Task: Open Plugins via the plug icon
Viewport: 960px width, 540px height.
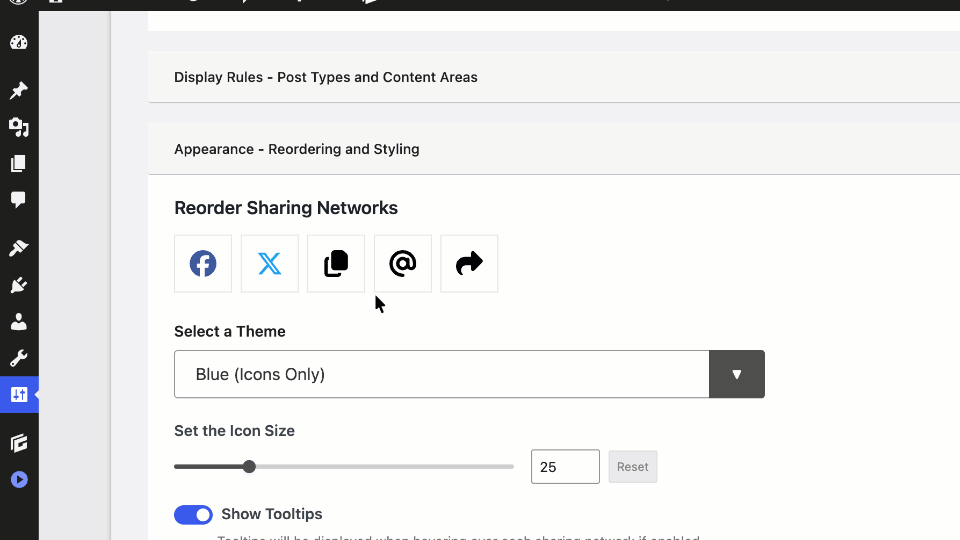Action: point(18,285)
